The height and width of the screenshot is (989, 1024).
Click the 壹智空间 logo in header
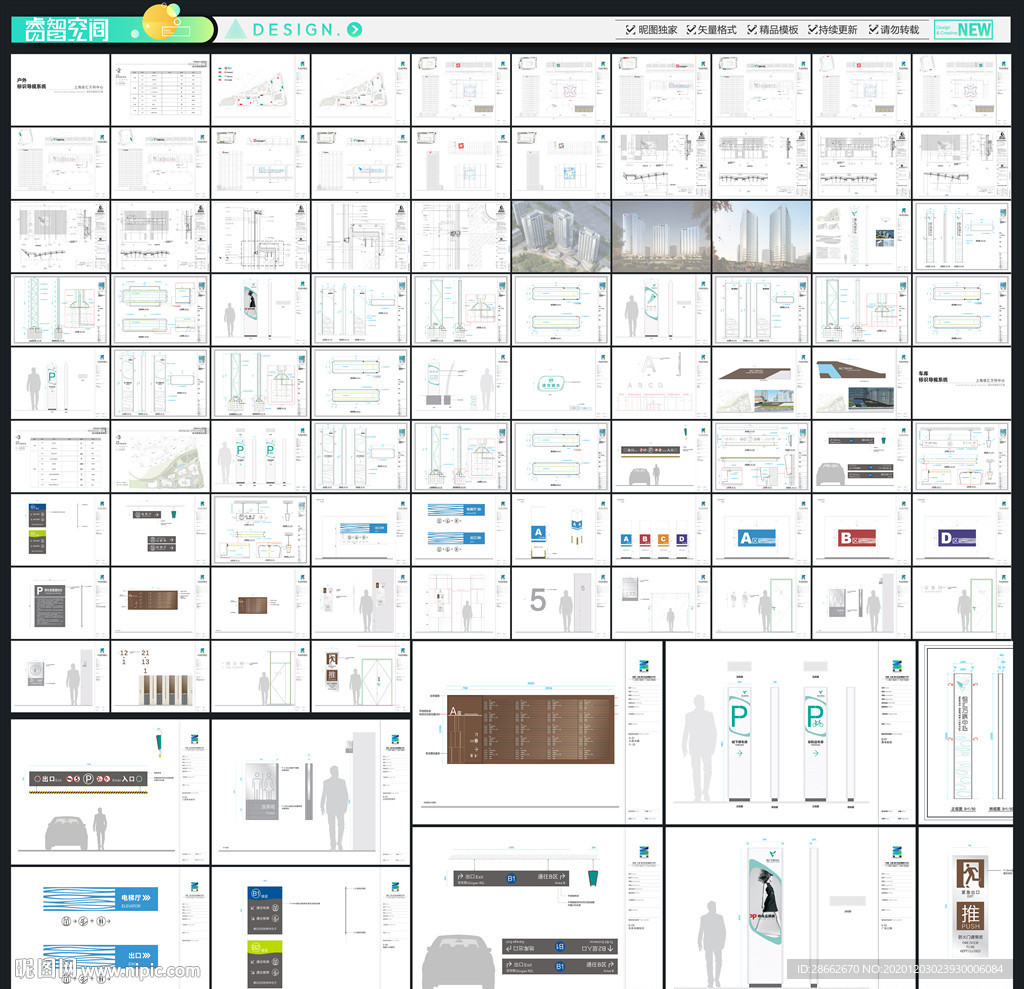[67, 29]
